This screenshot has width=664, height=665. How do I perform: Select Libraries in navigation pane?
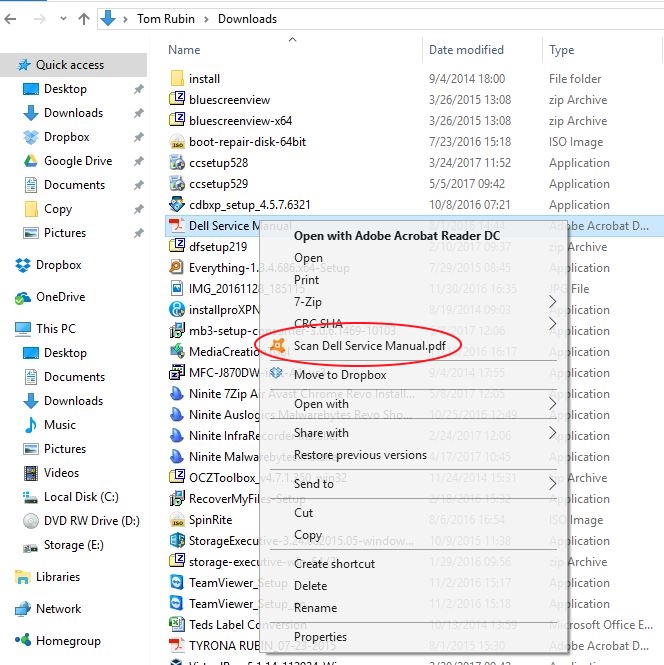[x=57, y=576]
